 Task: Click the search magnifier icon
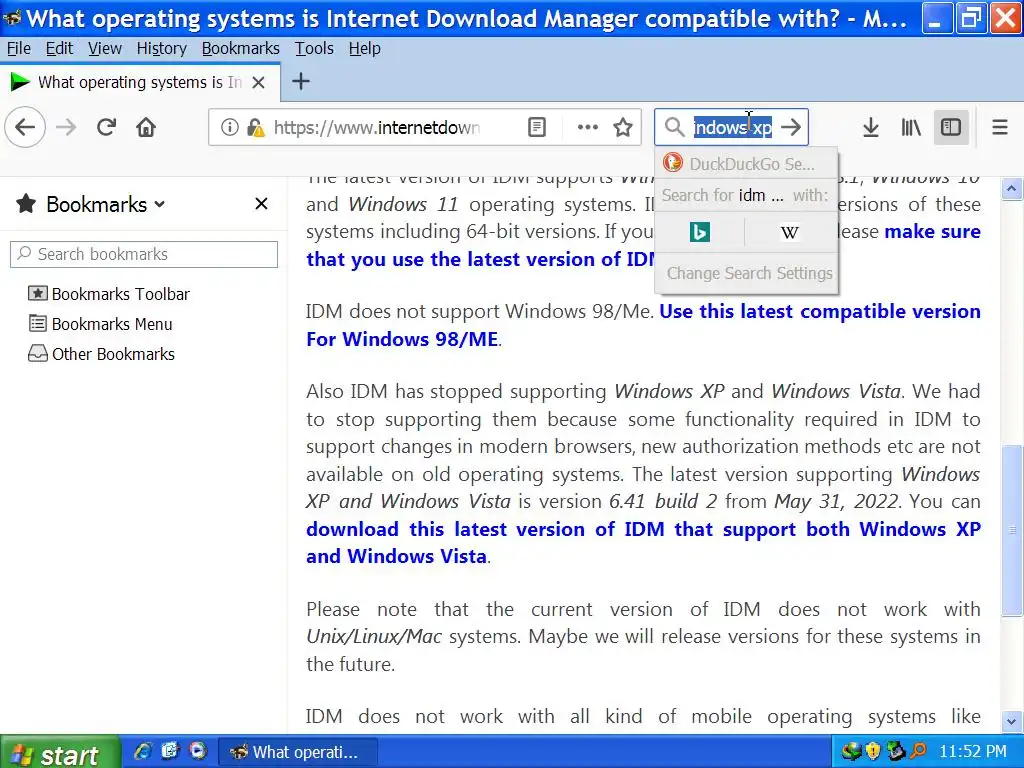tap(674, 127)
